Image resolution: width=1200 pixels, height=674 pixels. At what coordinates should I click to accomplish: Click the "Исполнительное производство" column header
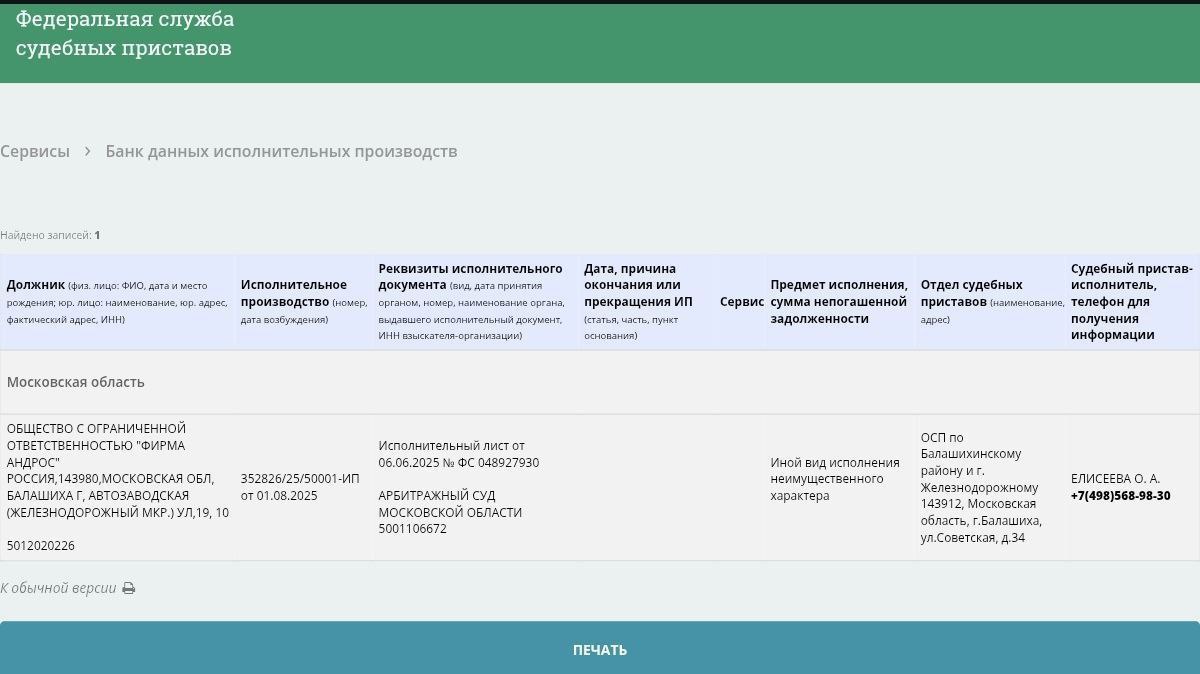pos(300,301)
